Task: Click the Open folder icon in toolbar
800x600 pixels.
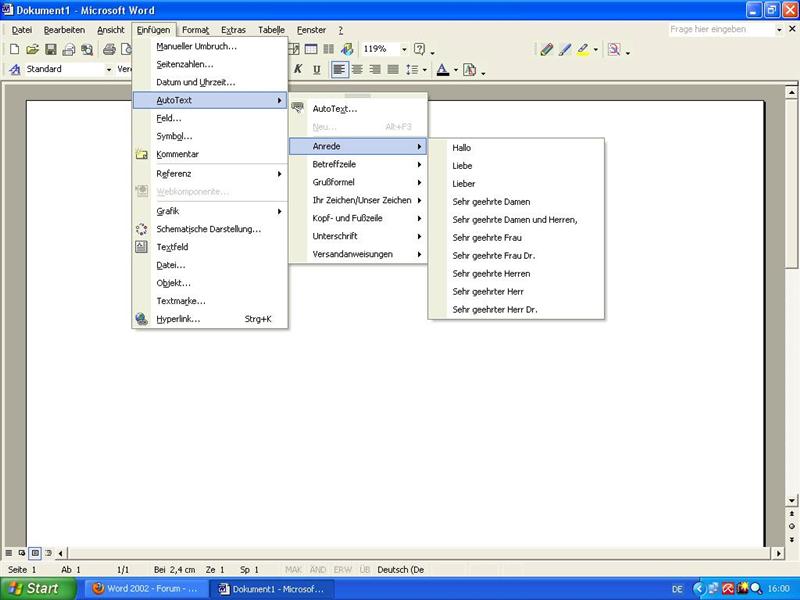Action: pyautogui.click(x=32, y=49)
